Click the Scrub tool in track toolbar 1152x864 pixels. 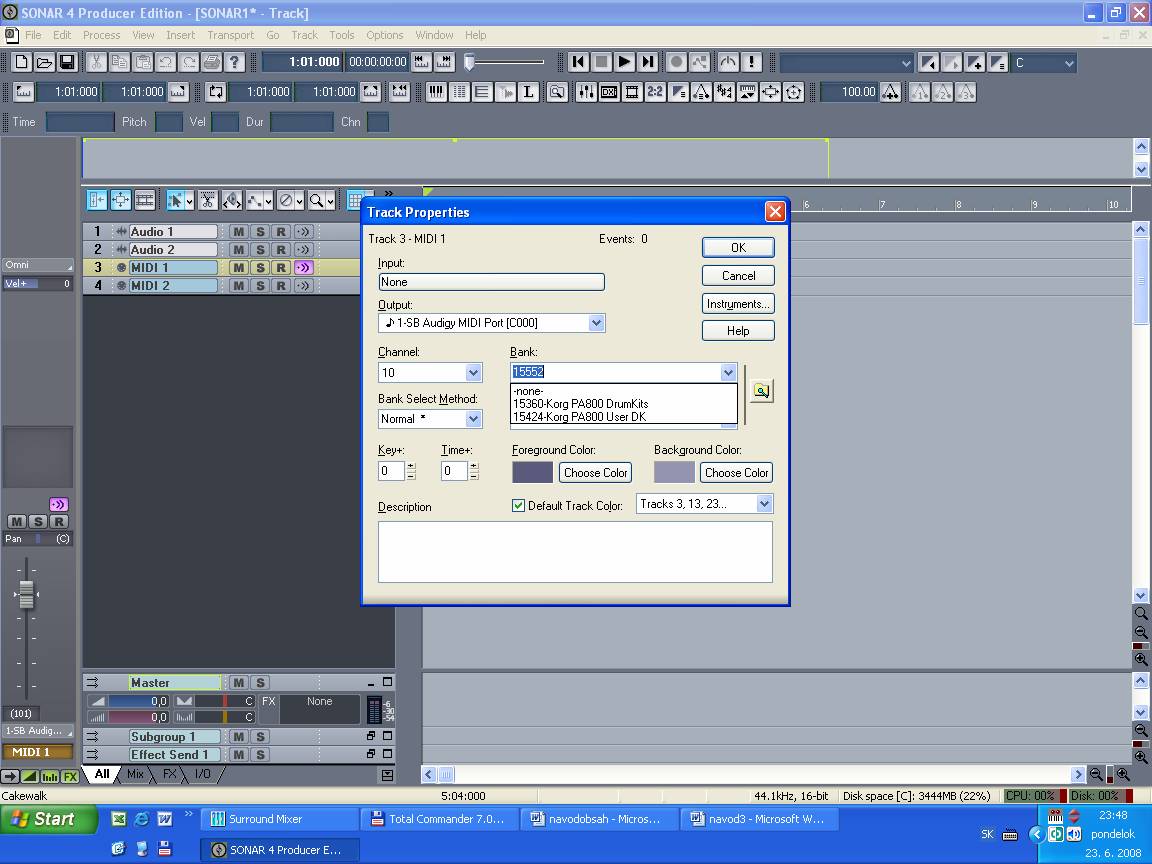coord(231,200)
